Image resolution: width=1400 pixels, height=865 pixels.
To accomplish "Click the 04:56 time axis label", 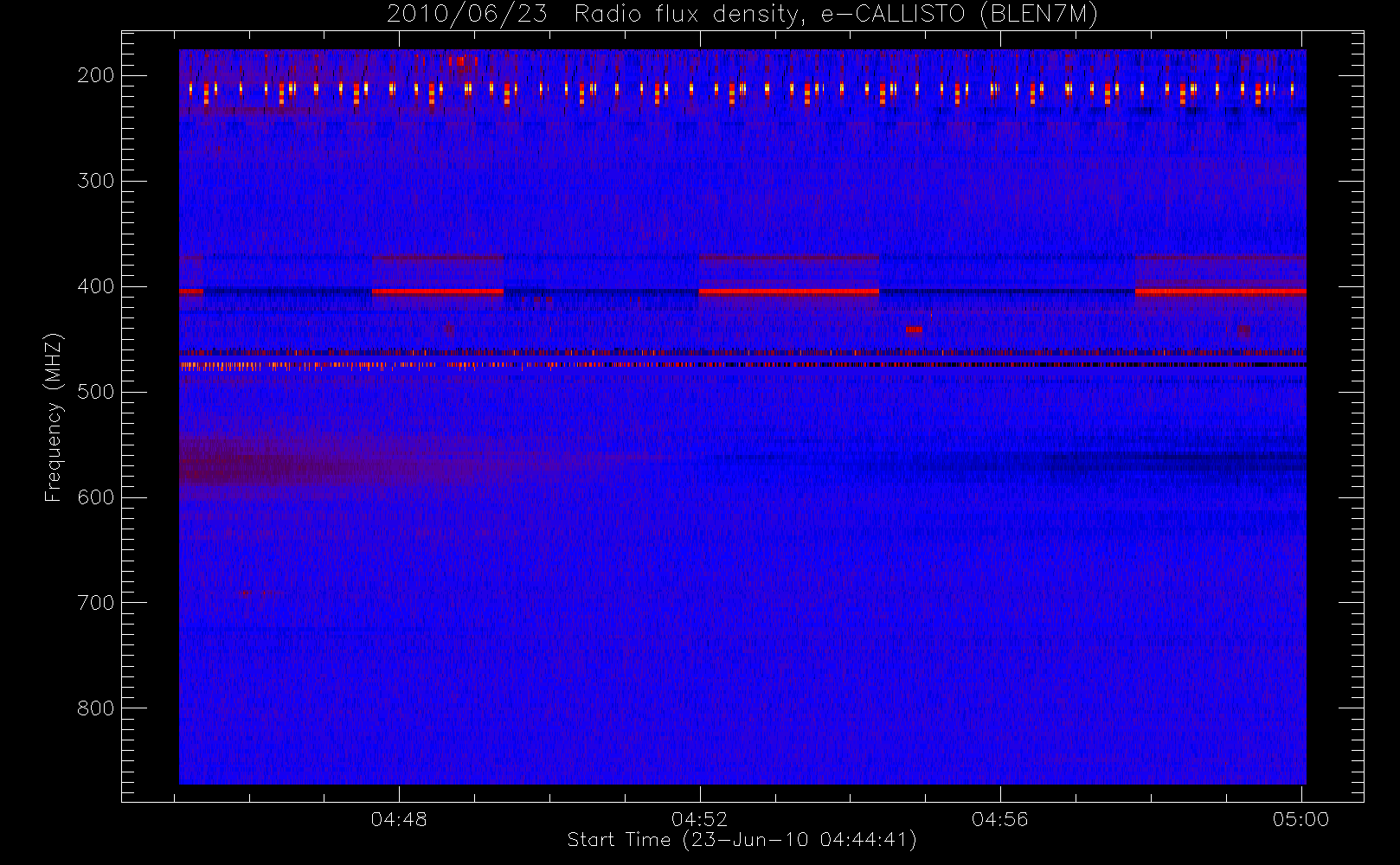I will (1000, 819).
